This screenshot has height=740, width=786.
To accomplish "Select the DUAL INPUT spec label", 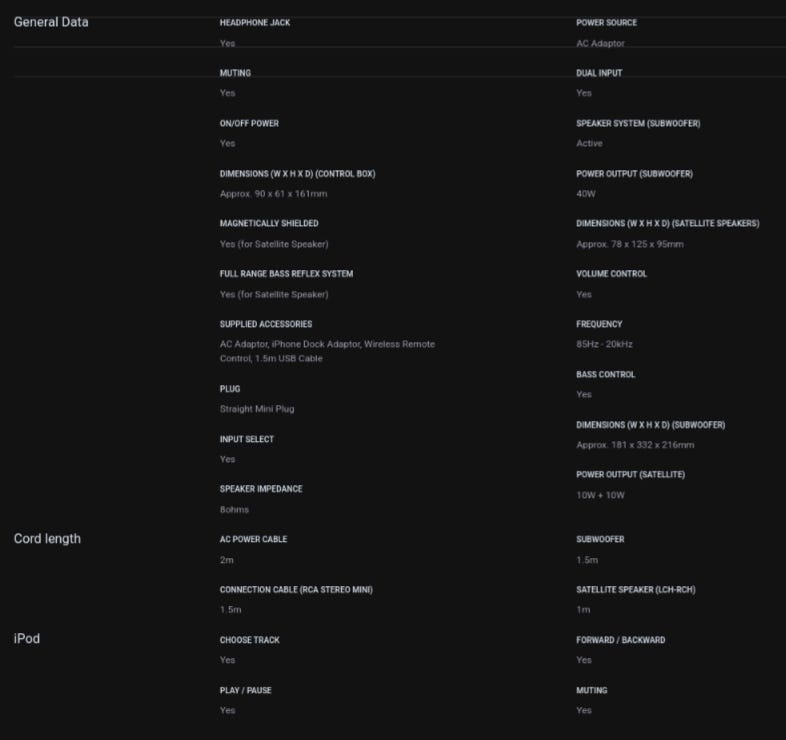I will 599,73.
